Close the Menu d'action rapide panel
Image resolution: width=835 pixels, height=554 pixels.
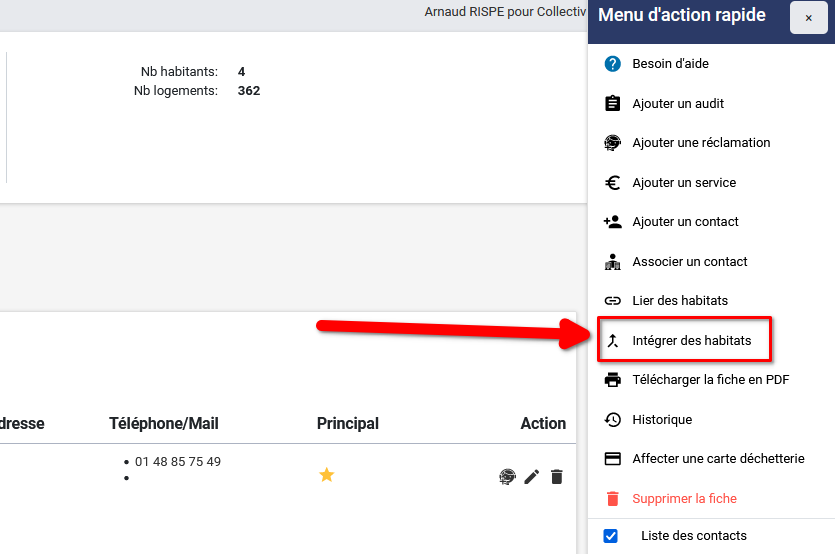point(808,18)
